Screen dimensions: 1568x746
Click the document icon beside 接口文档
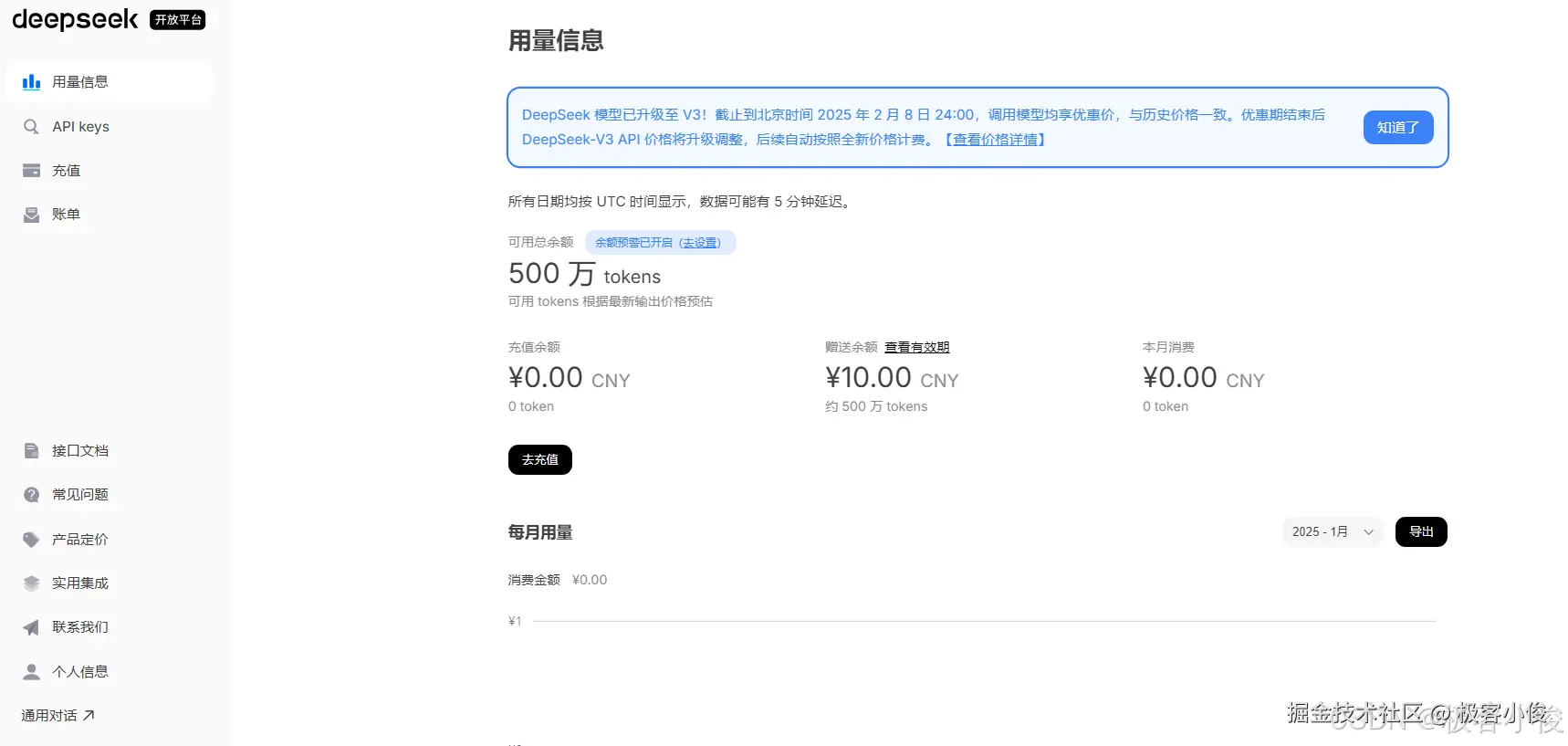click(x=31, y=451)
